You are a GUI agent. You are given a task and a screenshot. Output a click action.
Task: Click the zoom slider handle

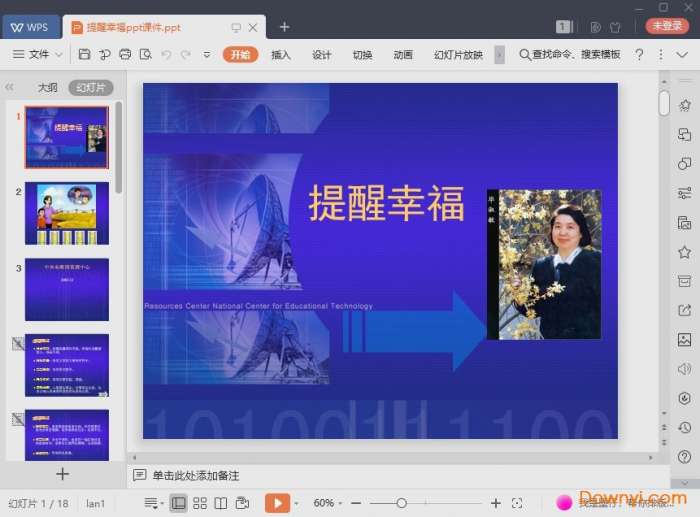tap(401, 504)
